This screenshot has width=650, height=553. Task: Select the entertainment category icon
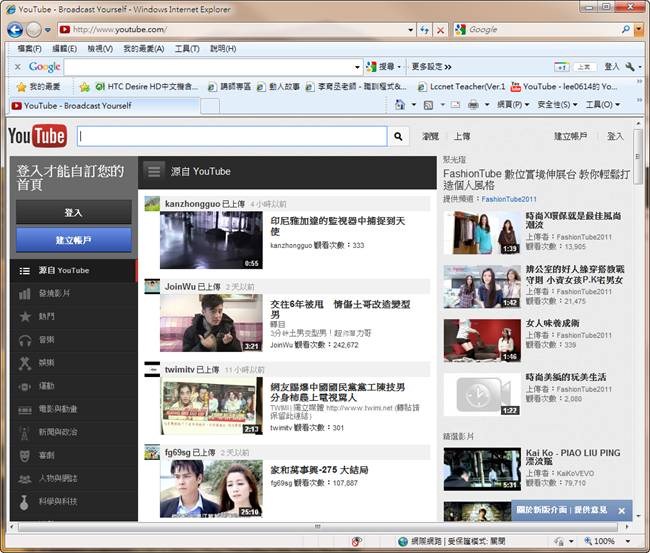[x=25, y=363]
